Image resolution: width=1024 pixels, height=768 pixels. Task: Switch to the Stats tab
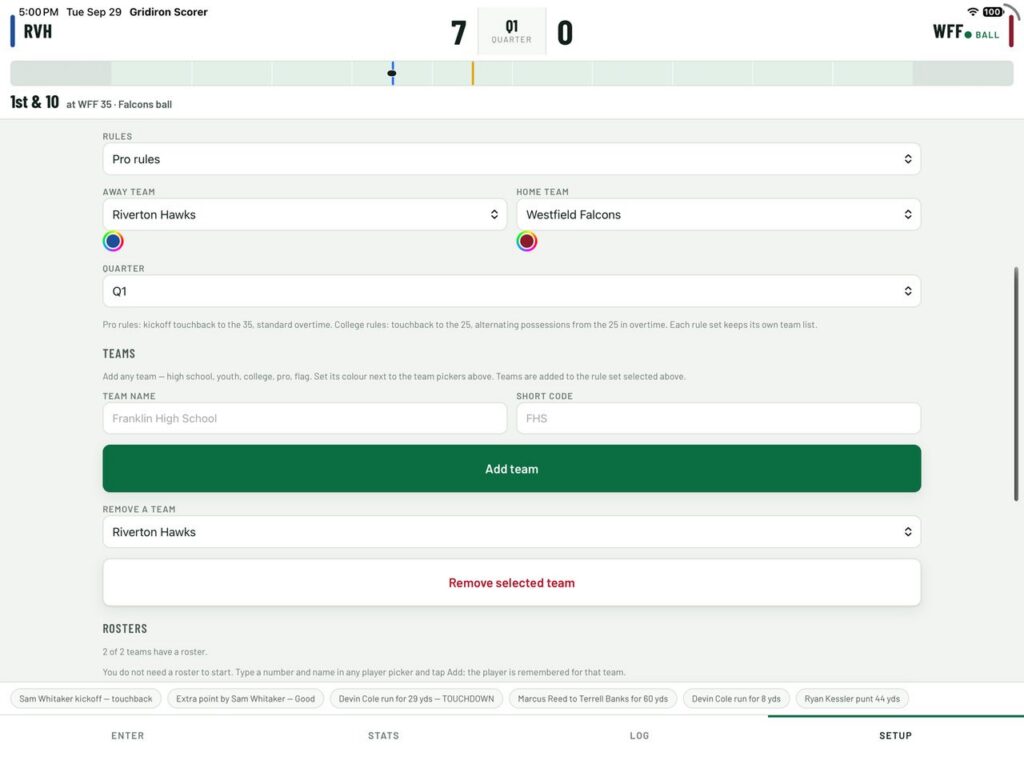[x=383, y=735]
